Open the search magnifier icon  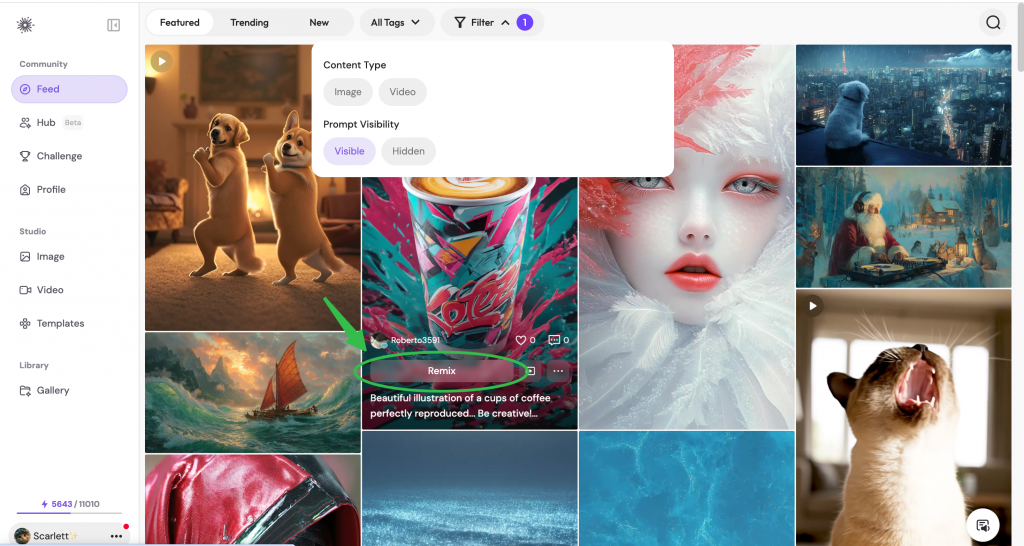[x=992, y=23]
